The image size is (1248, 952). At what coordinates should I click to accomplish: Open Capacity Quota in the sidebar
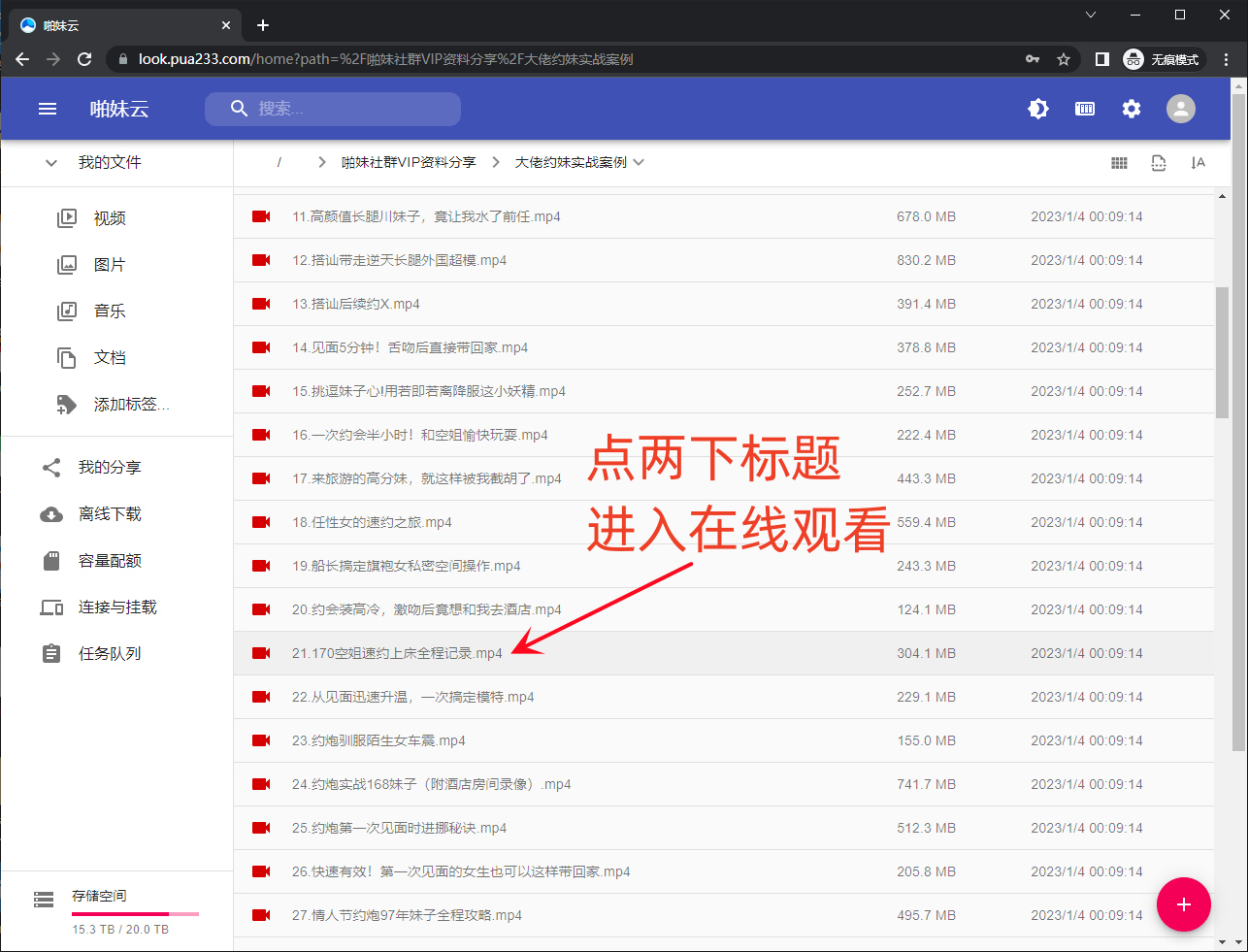pos(110,561)
